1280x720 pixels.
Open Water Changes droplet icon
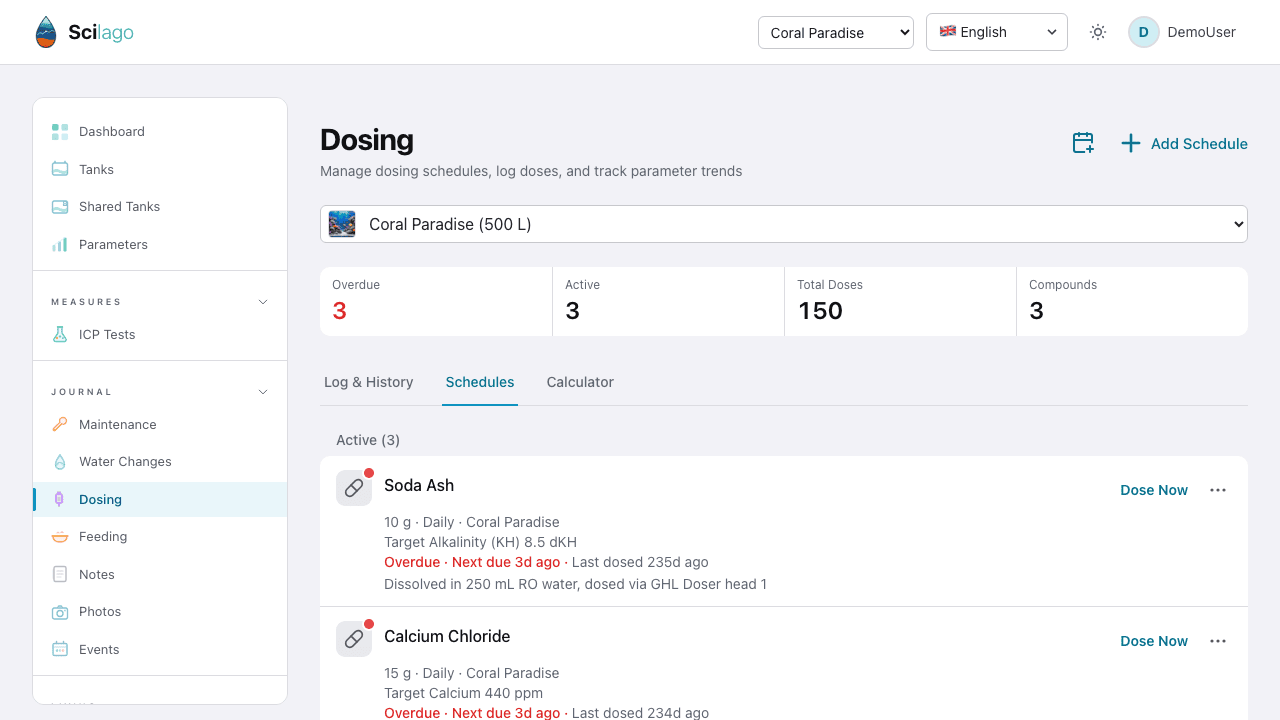coord(60,462)
